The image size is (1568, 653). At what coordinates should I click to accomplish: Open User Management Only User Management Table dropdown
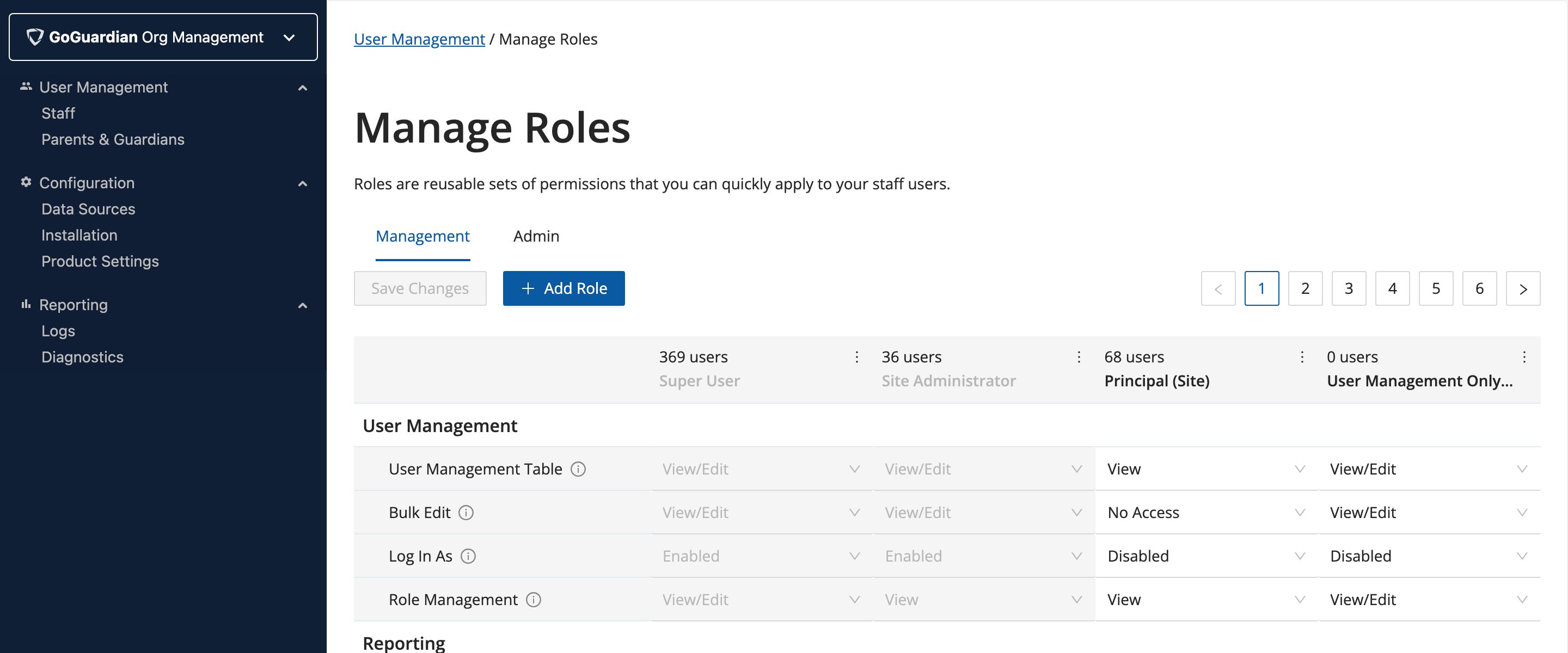coord(1429,469)
